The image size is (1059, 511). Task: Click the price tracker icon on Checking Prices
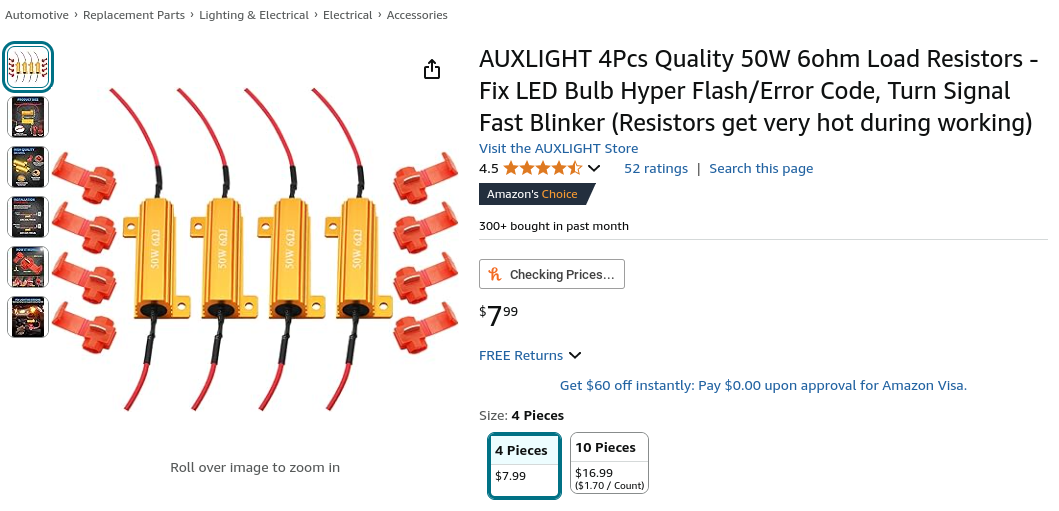click(x=493, y=274)
